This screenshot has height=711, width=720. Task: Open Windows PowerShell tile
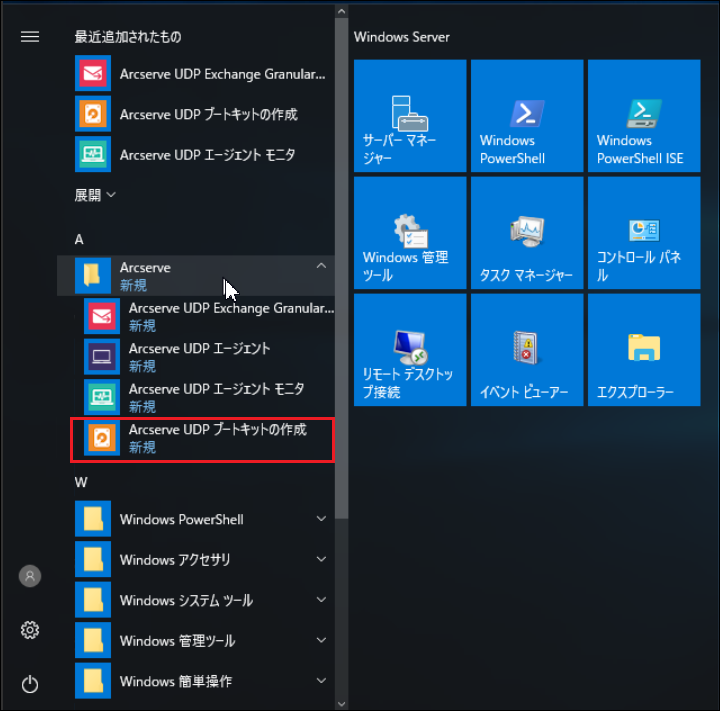(527, 116)
